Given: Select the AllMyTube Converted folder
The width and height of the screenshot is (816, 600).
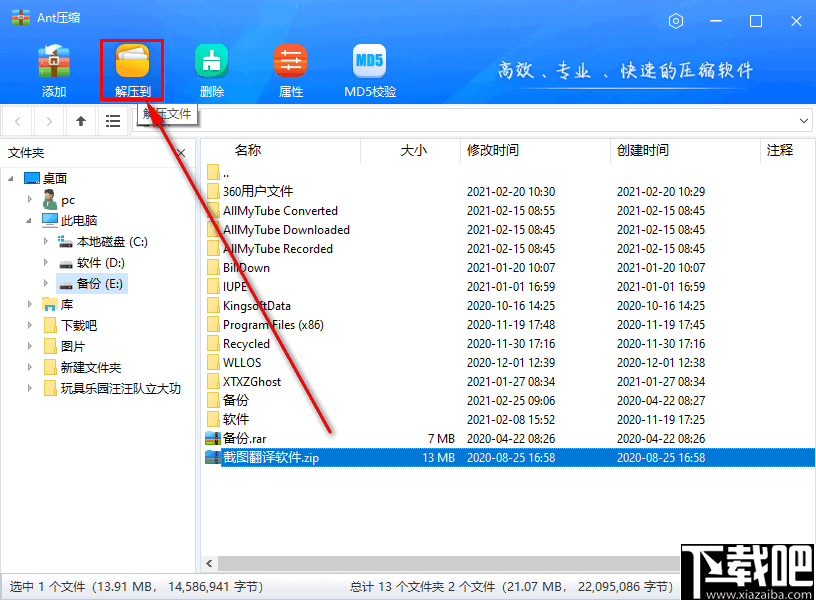Looking at the screenshot, I should [508, 211].
